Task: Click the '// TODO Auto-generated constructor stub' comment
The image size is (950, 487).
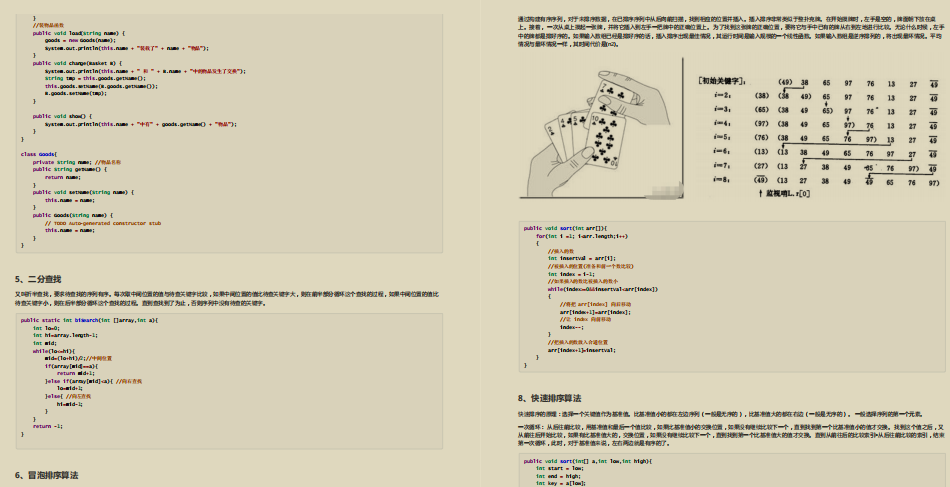Action: [103, 223]
